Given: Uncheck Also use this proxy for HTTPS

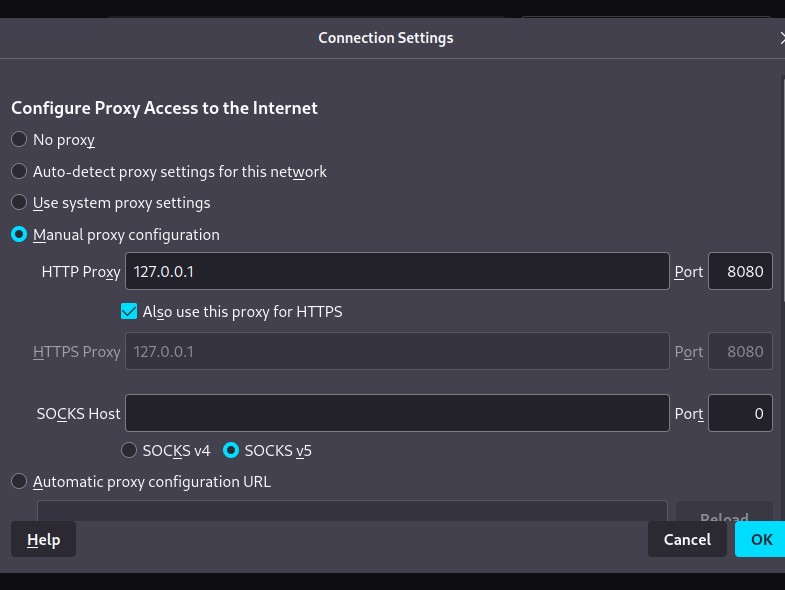Looking at the screenshot, I should point(129,312).
